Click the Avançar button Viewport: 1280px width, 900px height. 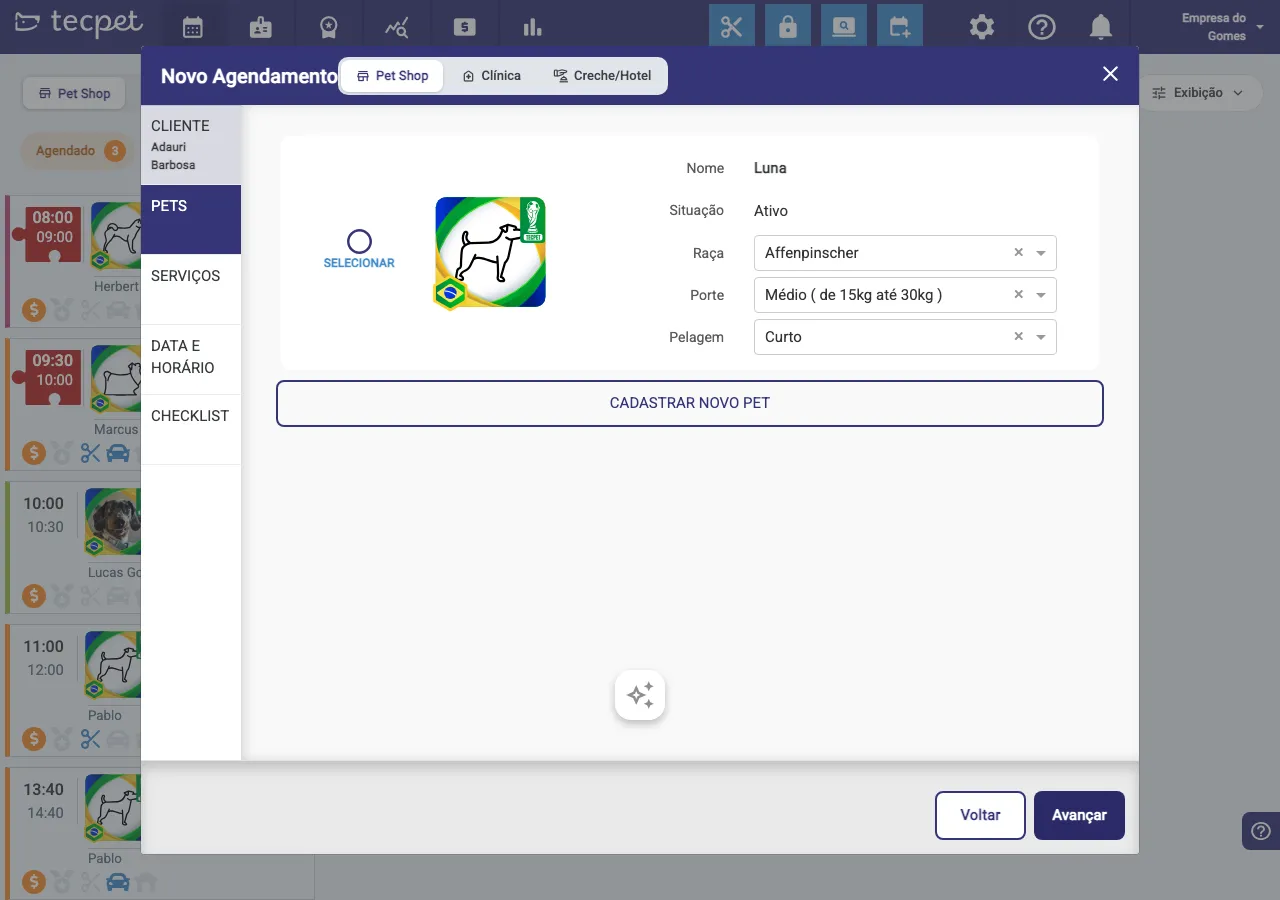(1079, 815)
